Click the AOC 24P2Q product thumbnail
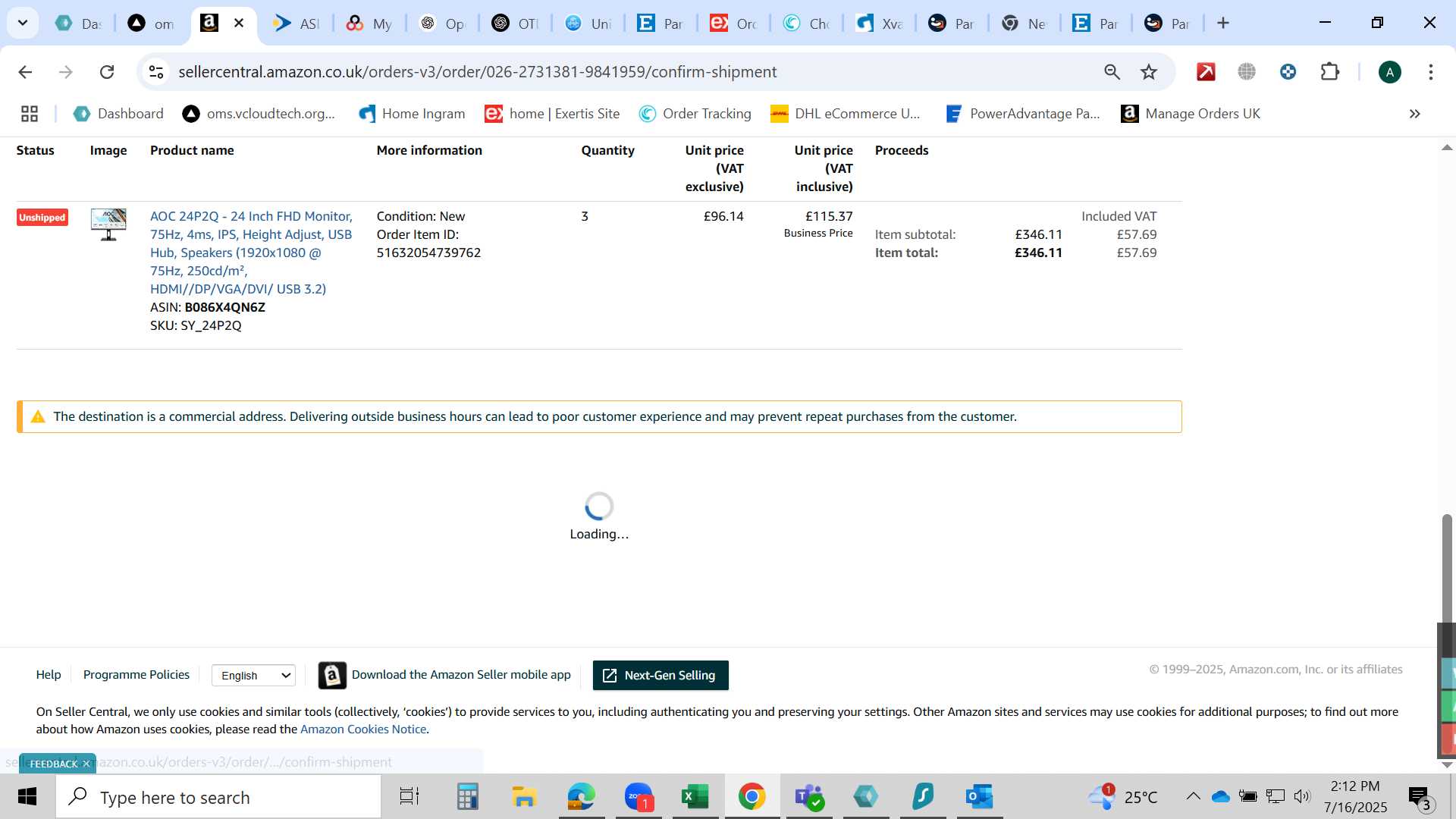 (108, 224)
